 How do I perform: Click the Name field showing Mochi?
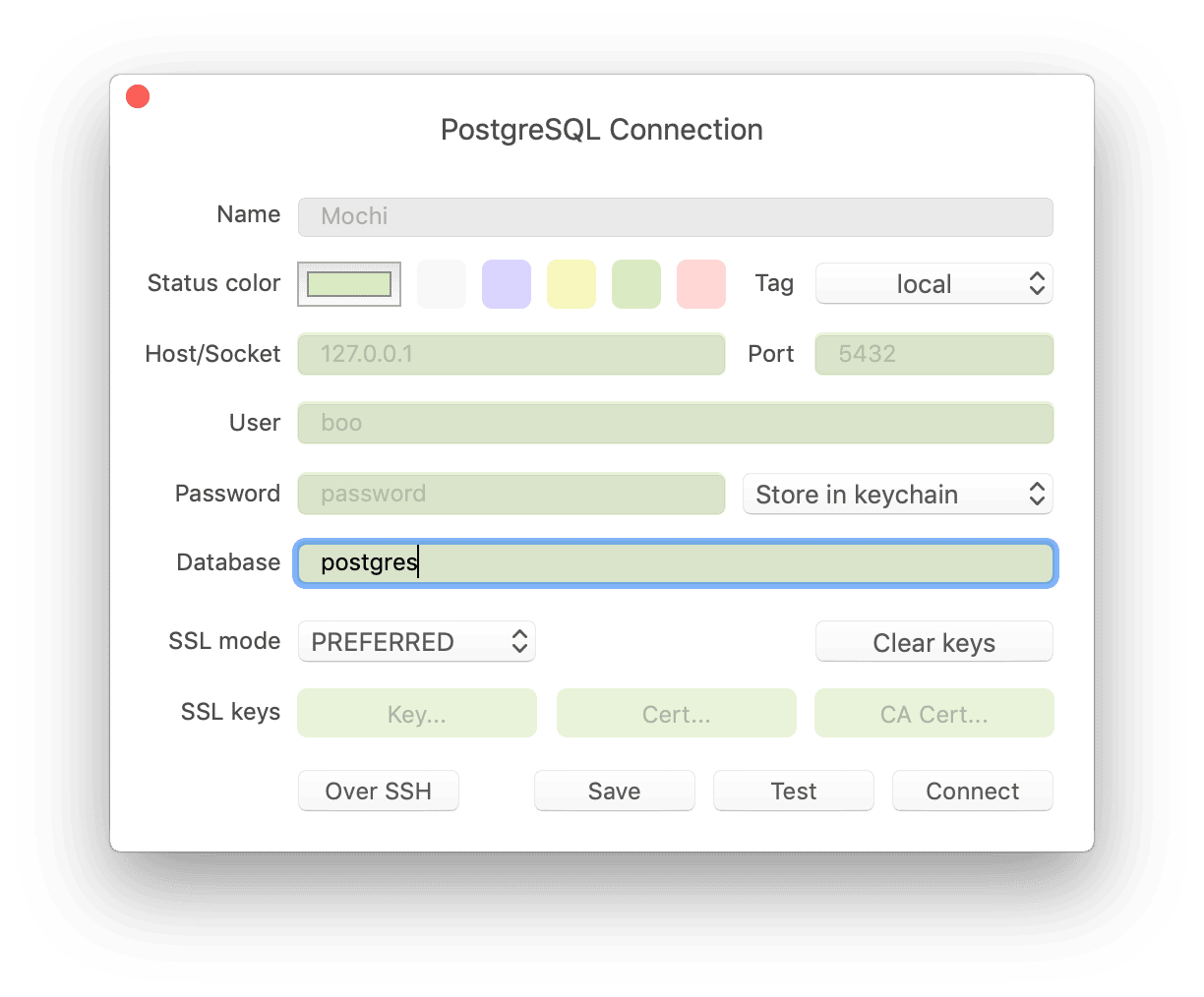coord(675,216)
